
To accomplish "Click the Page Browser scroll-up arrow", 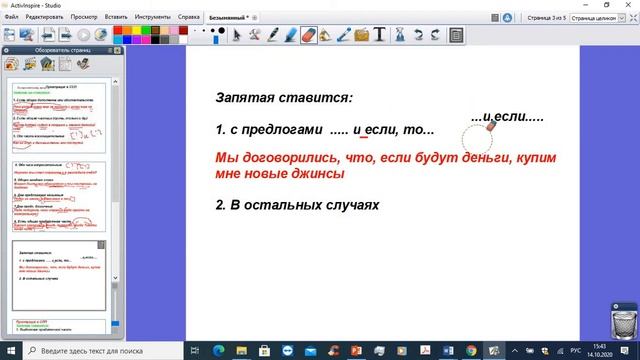I will [116, 82].
